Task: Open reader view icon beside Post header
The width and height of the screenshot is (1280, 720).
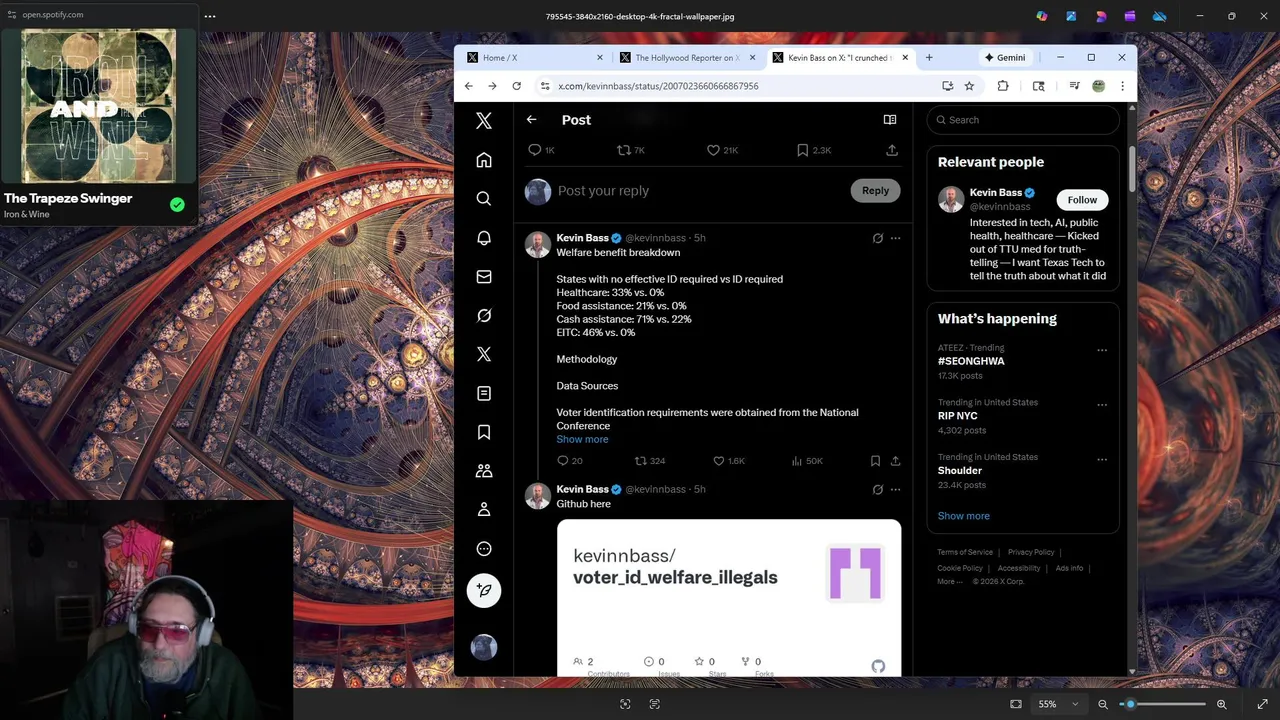Action: coord(890,120)
